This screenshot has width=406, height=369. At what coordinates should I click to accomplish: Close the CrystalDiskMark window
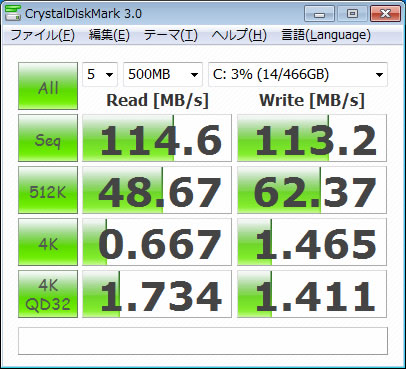tap(385, 14)
